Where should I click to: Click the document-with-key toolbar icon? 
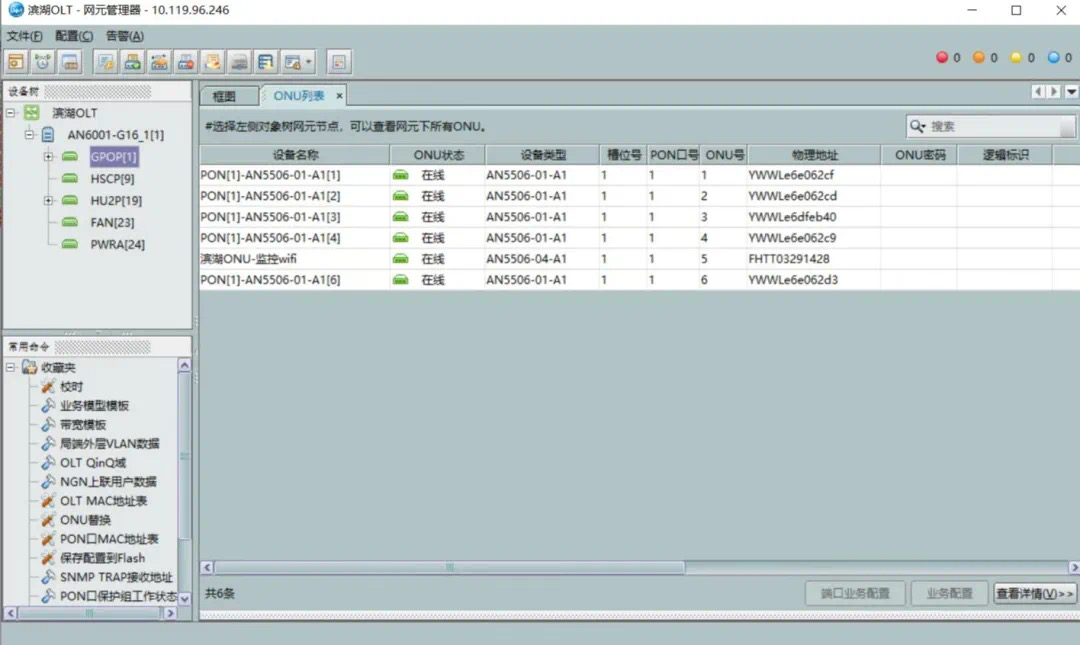[x=105, y=62]
